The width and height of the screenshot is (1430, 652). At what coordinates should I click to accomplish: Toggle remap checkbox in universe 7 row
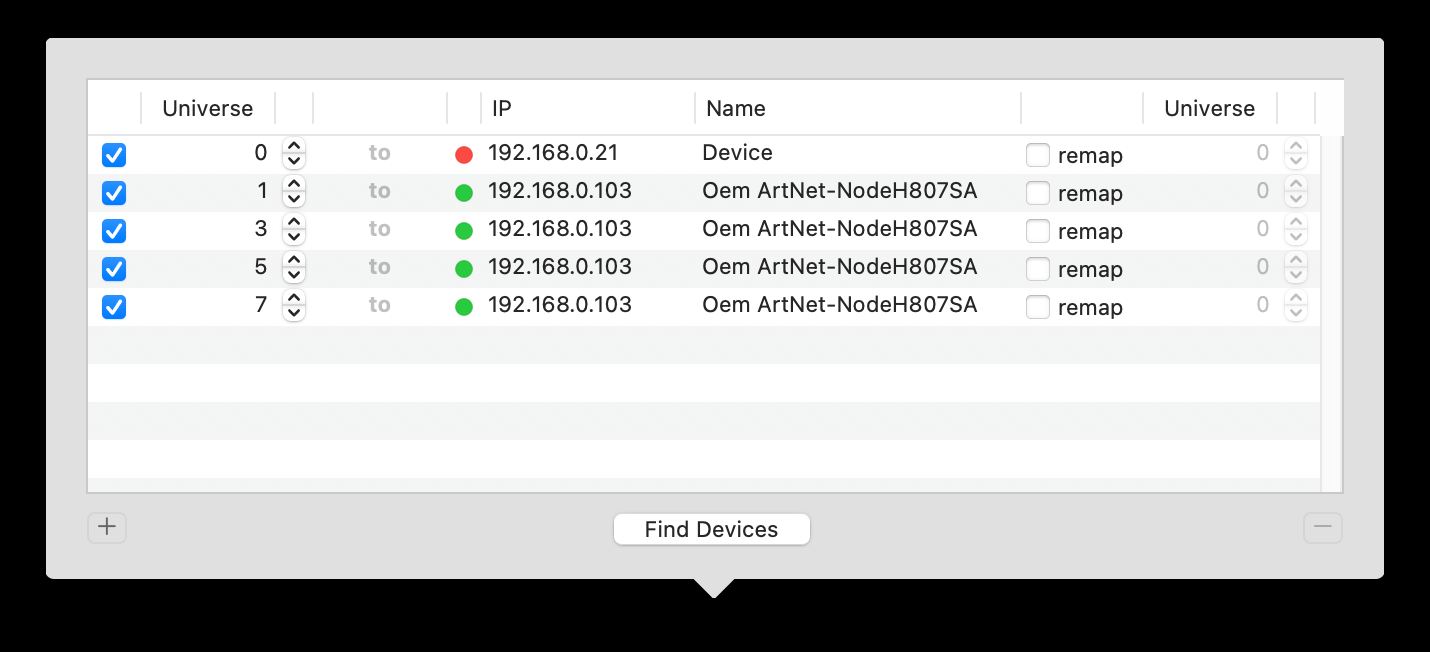point(1038,307)
